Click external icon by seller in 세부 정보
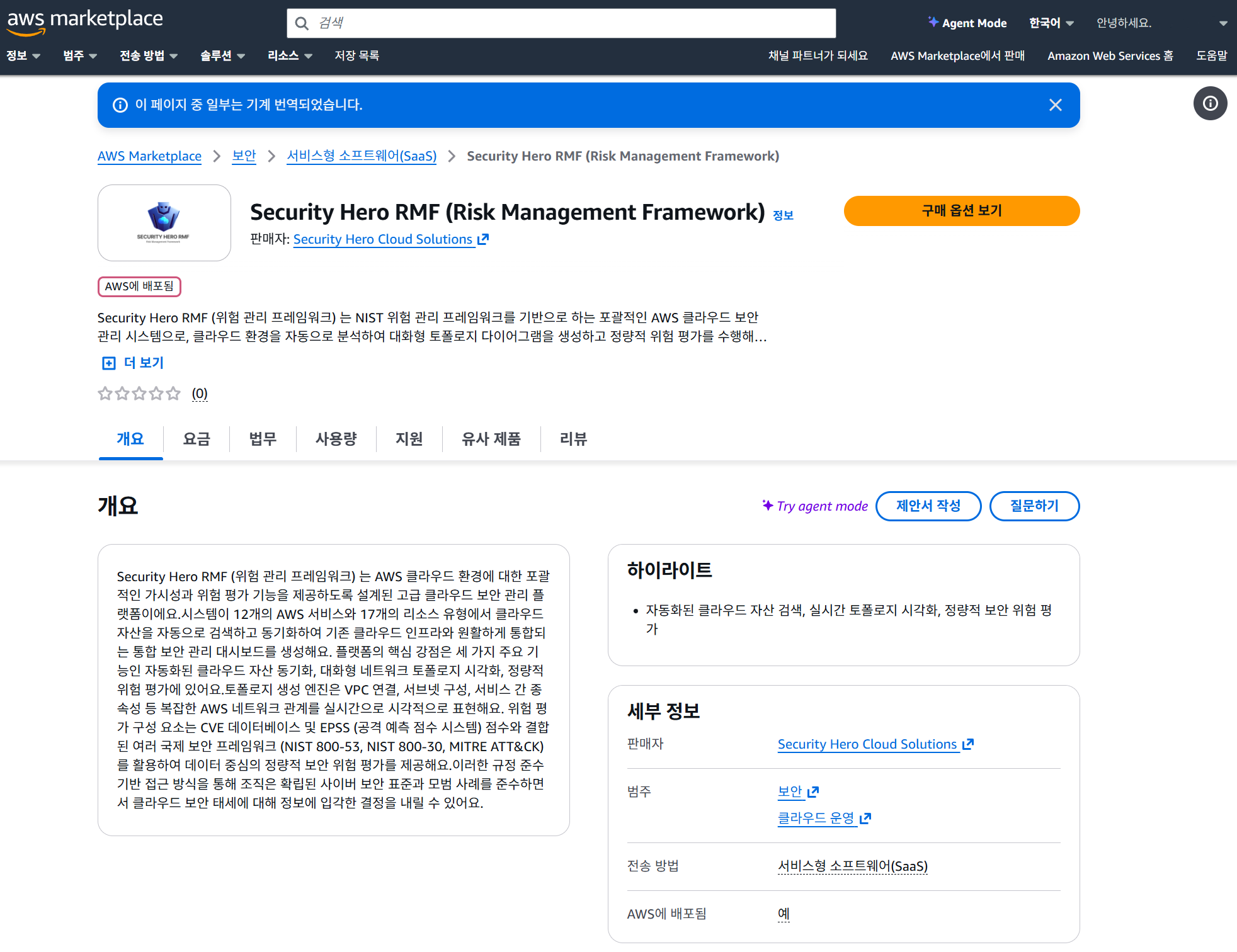The width and height of the screenshot is (1237, 952). pos(968,744)
